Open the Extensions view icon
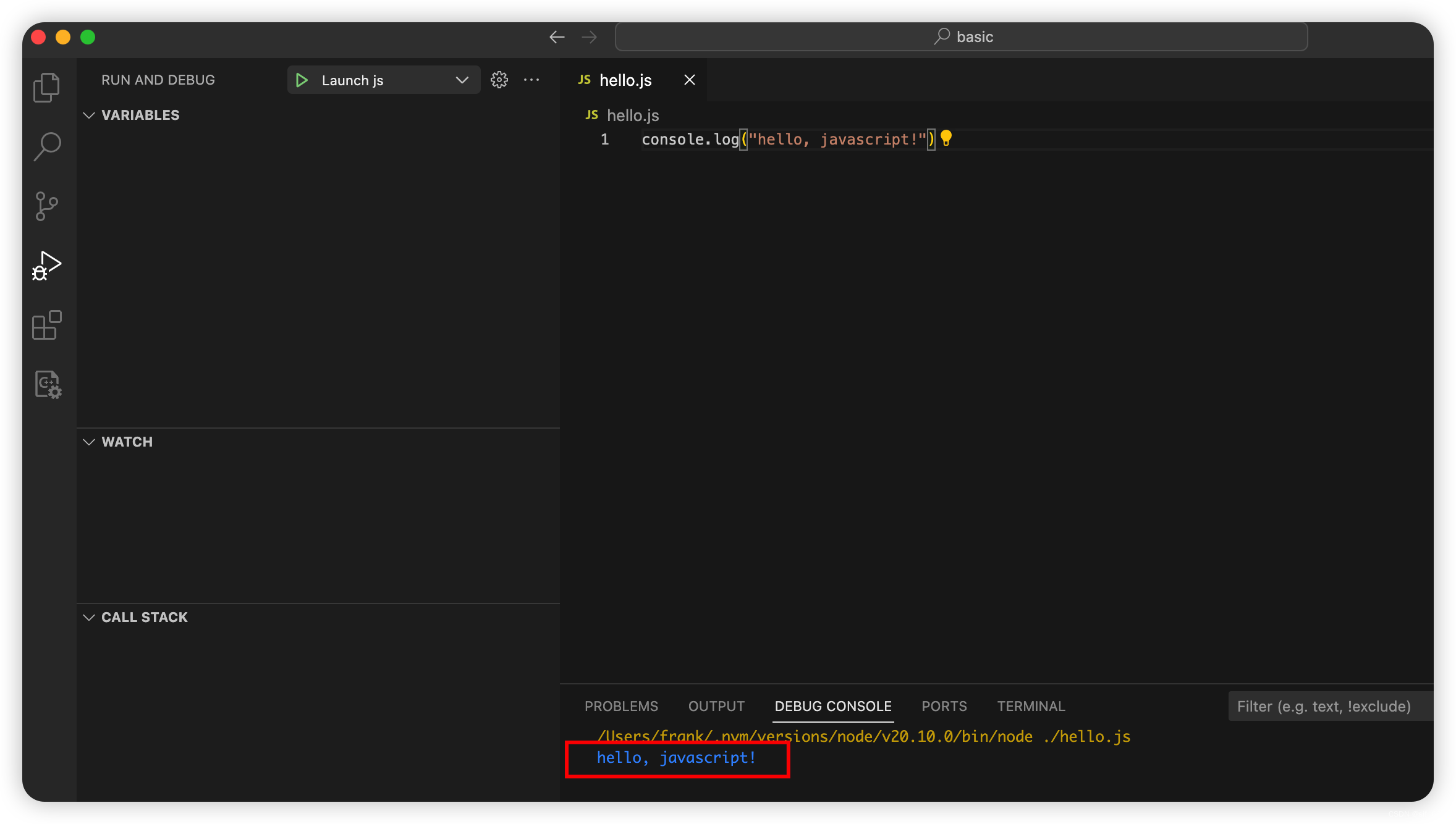Viewport: 1456px width, 824px height. pyautogui.click(x=46, y=325)
